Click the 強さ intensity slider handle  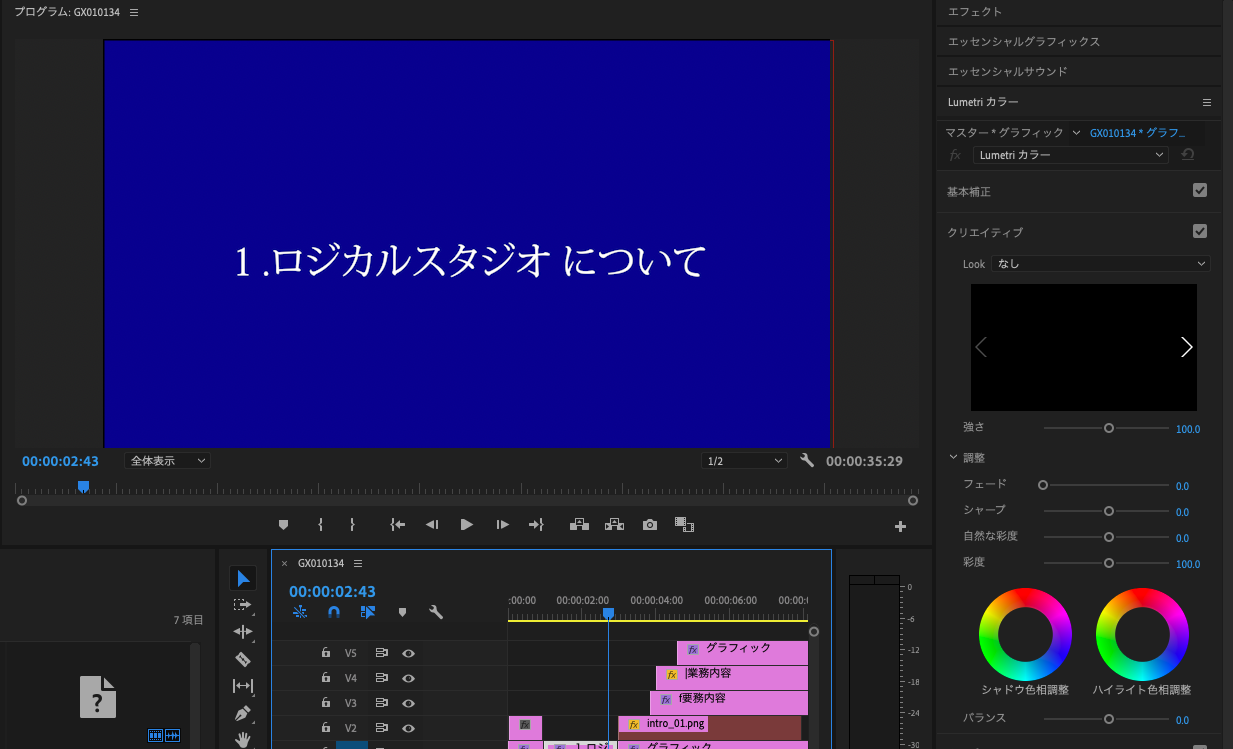[1108, 428]
